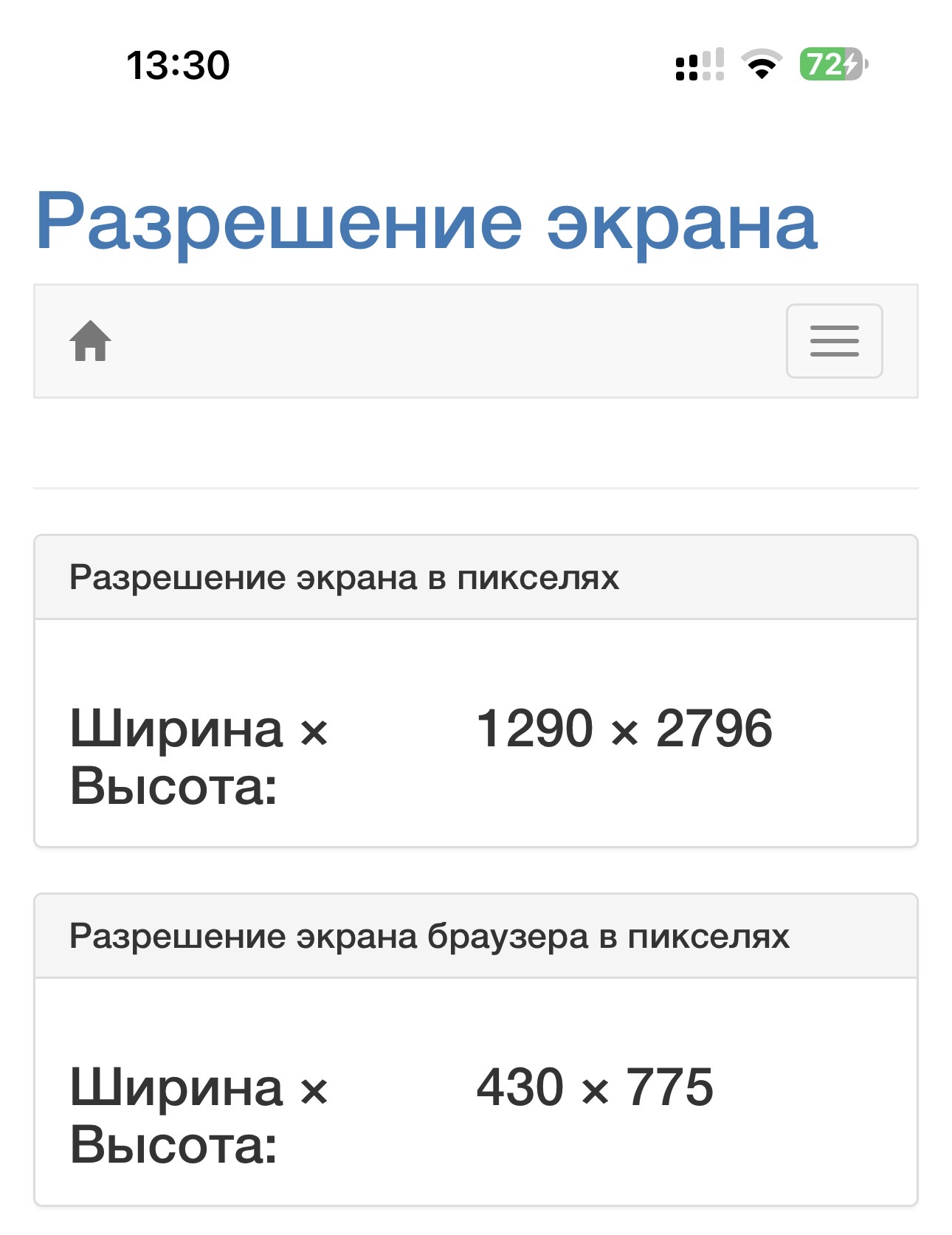952x1235 pixels.
Task: Tap the Wi-Fi status icon
Action: (762, 64)
